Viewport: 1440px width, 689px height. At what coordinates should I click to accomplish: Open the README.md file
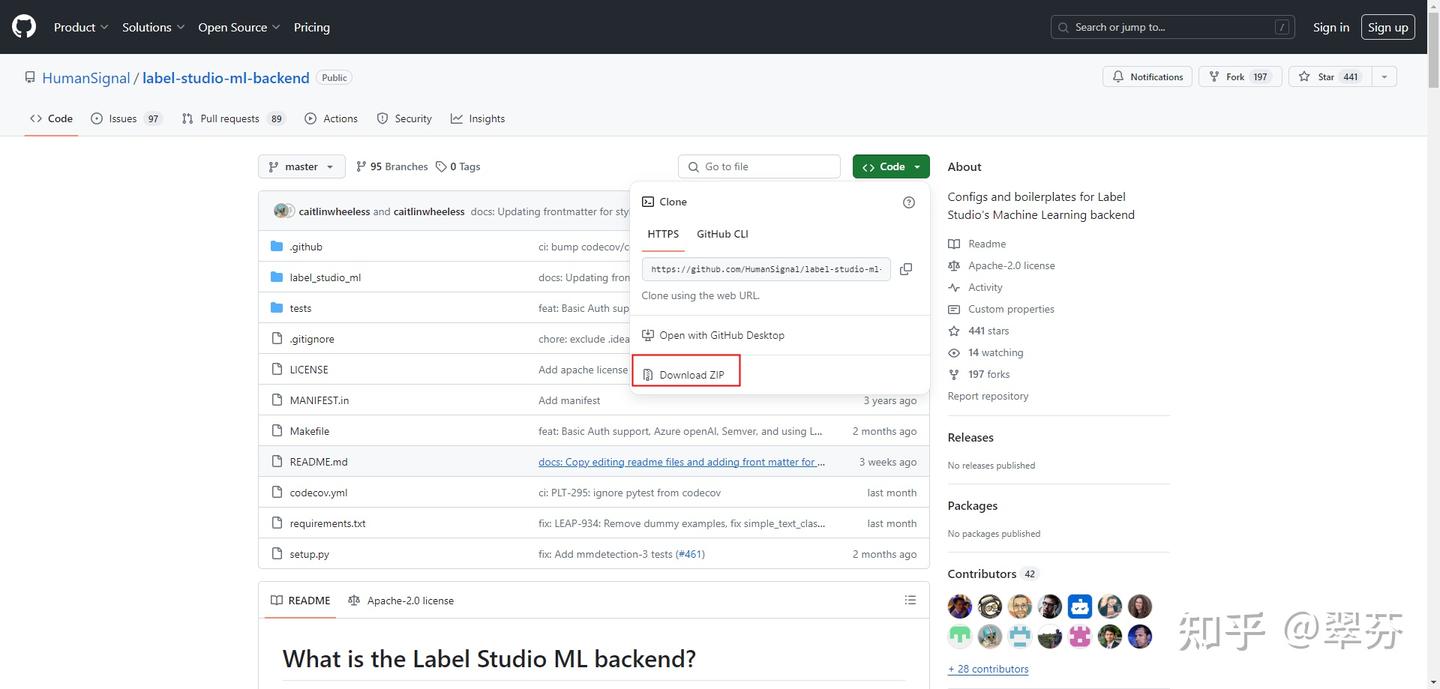click(318, 462)
